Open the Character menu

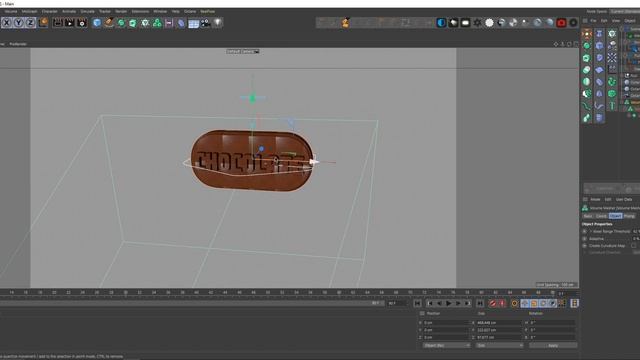pos(50,11)
